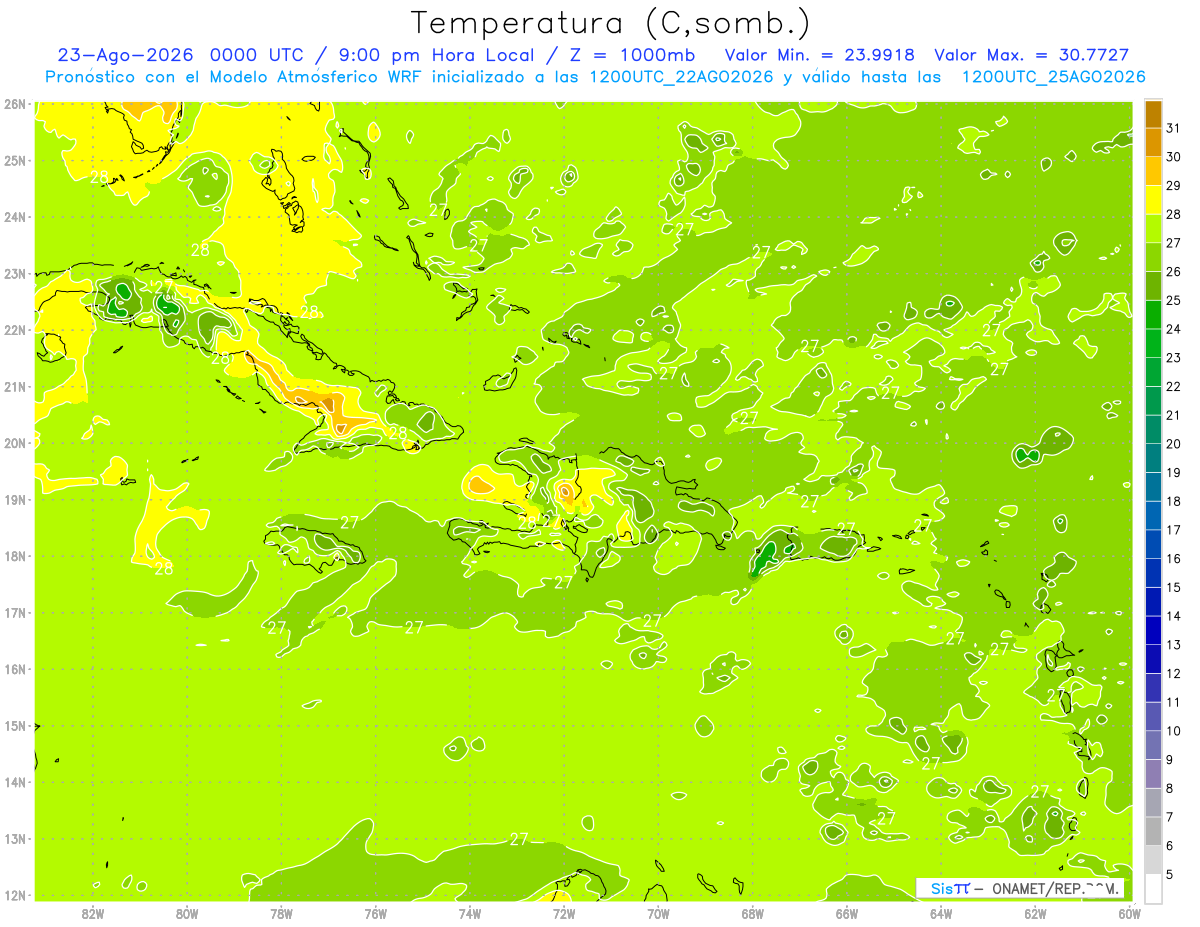The width and height of the screenshot is (1200, 927).
Task: Click the "62W" longitude axis label
Action: pyautogui.click(x=1035, y=913)
